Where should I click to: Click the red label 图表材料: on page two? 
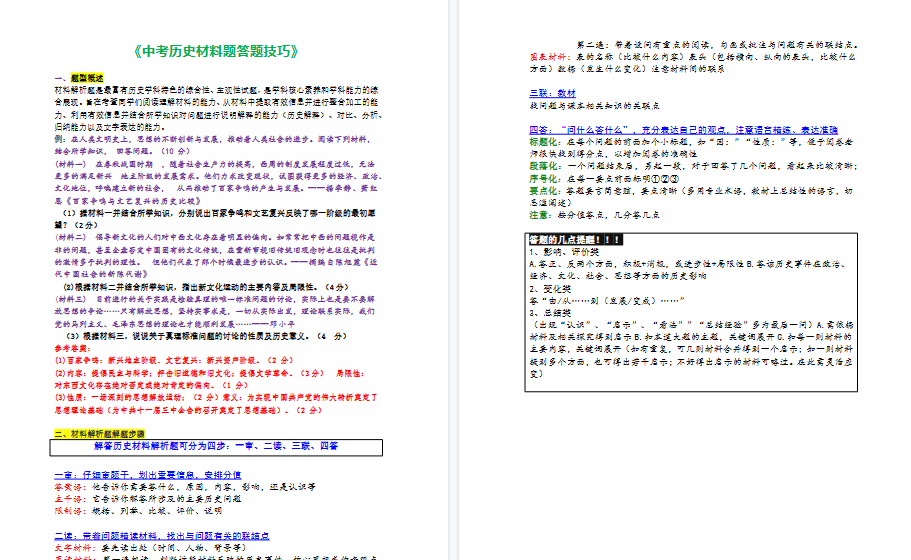click(x=550, y=57)
